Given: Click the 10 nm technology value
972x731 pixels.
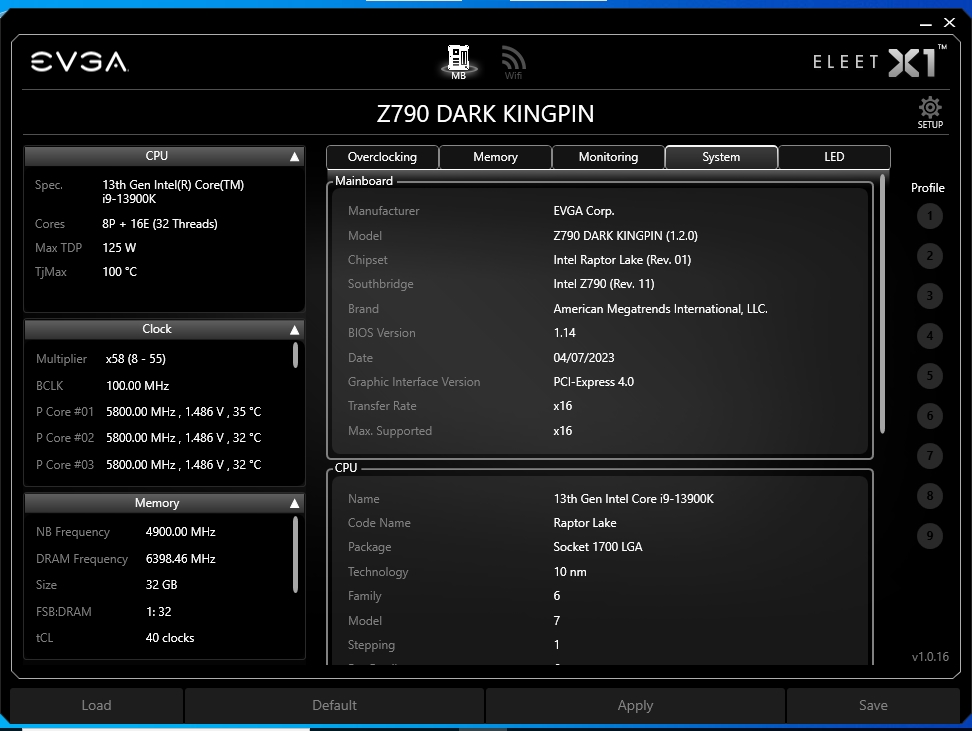Looking at the screenshot, I should click(x=570, y=572).
